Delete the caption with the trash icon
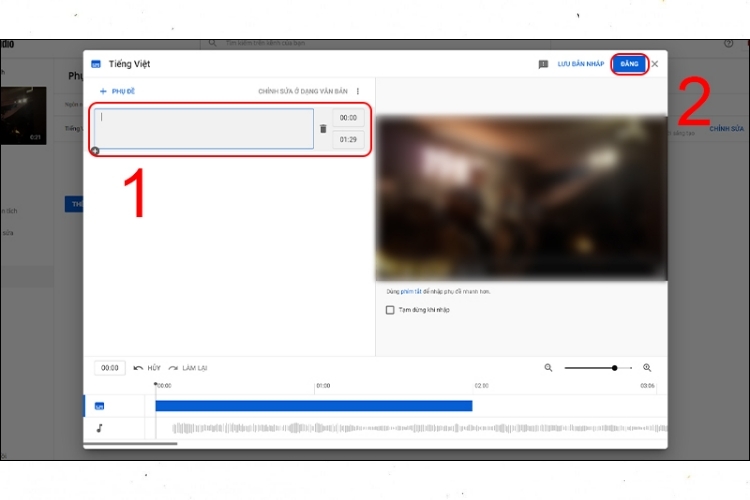 click(323, 129)
